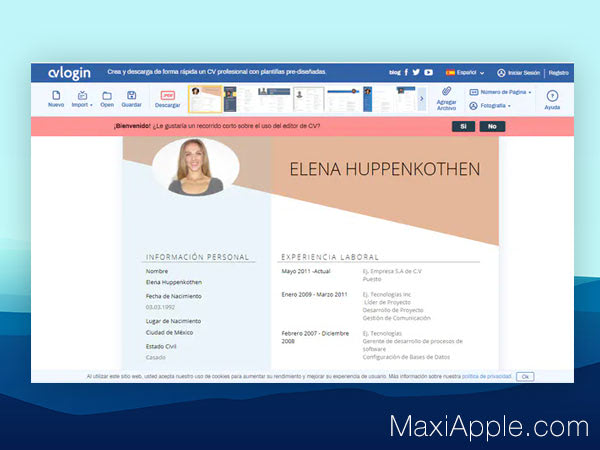Decline the editor tour with No
Viewport: 600px width, 450px height.
[492, 126]
